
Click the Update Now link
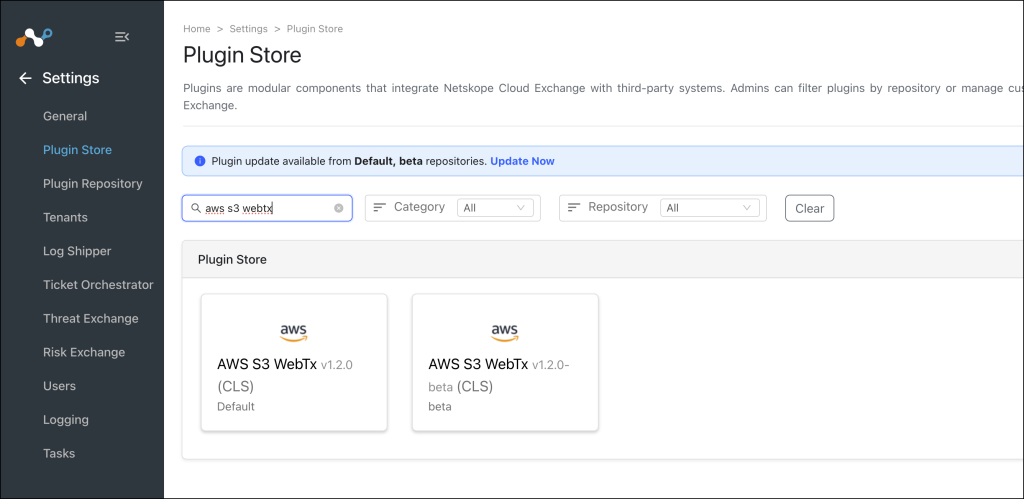coord(522,161)
